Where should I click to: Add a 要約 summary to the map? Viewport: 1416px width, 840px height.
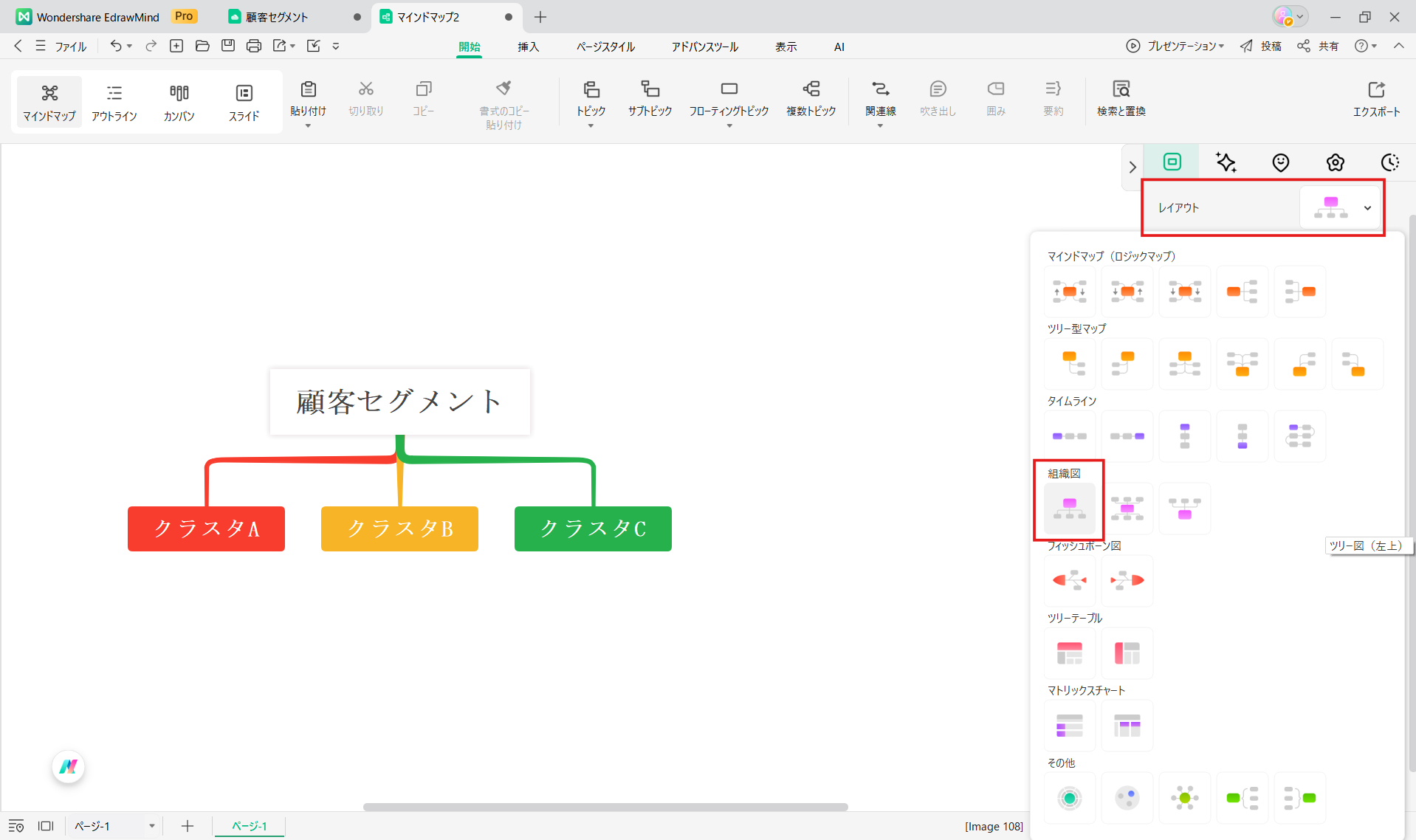1053,98
